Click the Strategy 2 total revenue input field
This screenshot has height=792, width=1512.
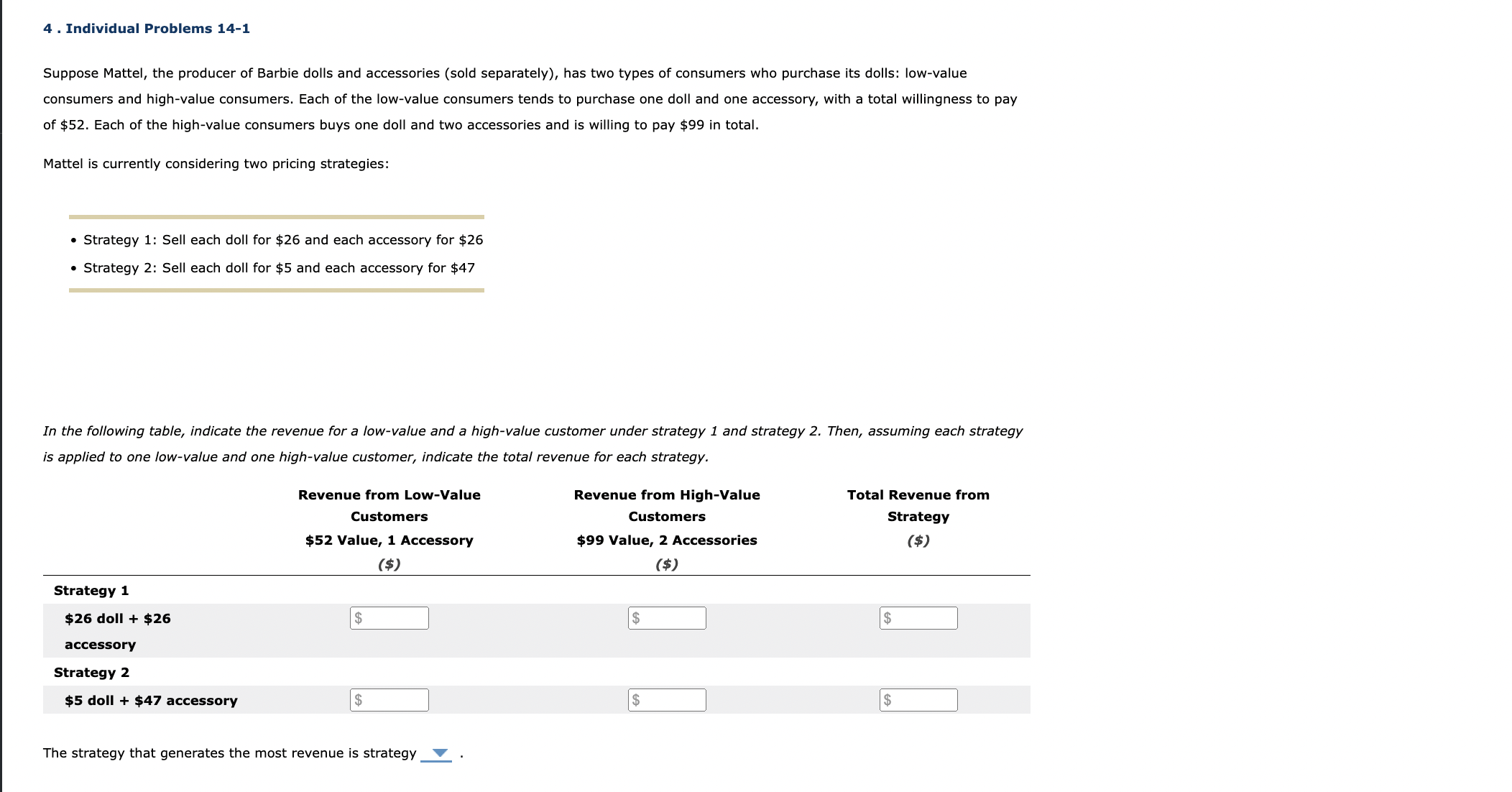click(x=918, y=699)
